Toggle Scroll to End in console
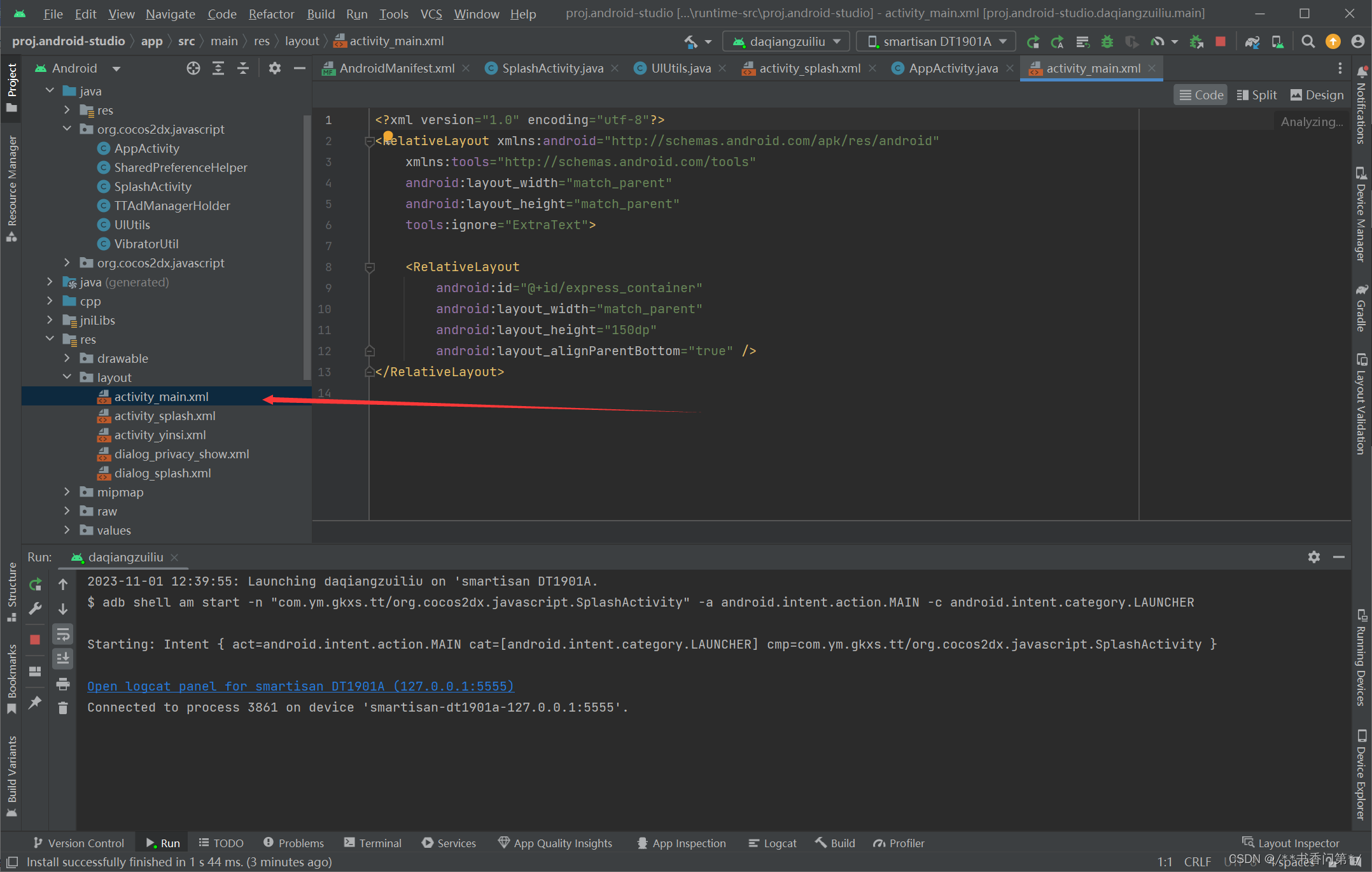Viewport: 1372px width, 872px height. [x=62, y=658]
